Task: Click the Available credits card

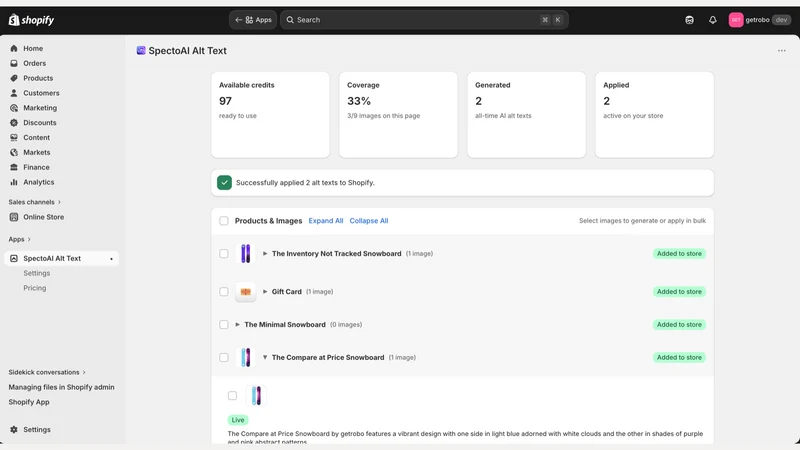Action: pos(270,115)
